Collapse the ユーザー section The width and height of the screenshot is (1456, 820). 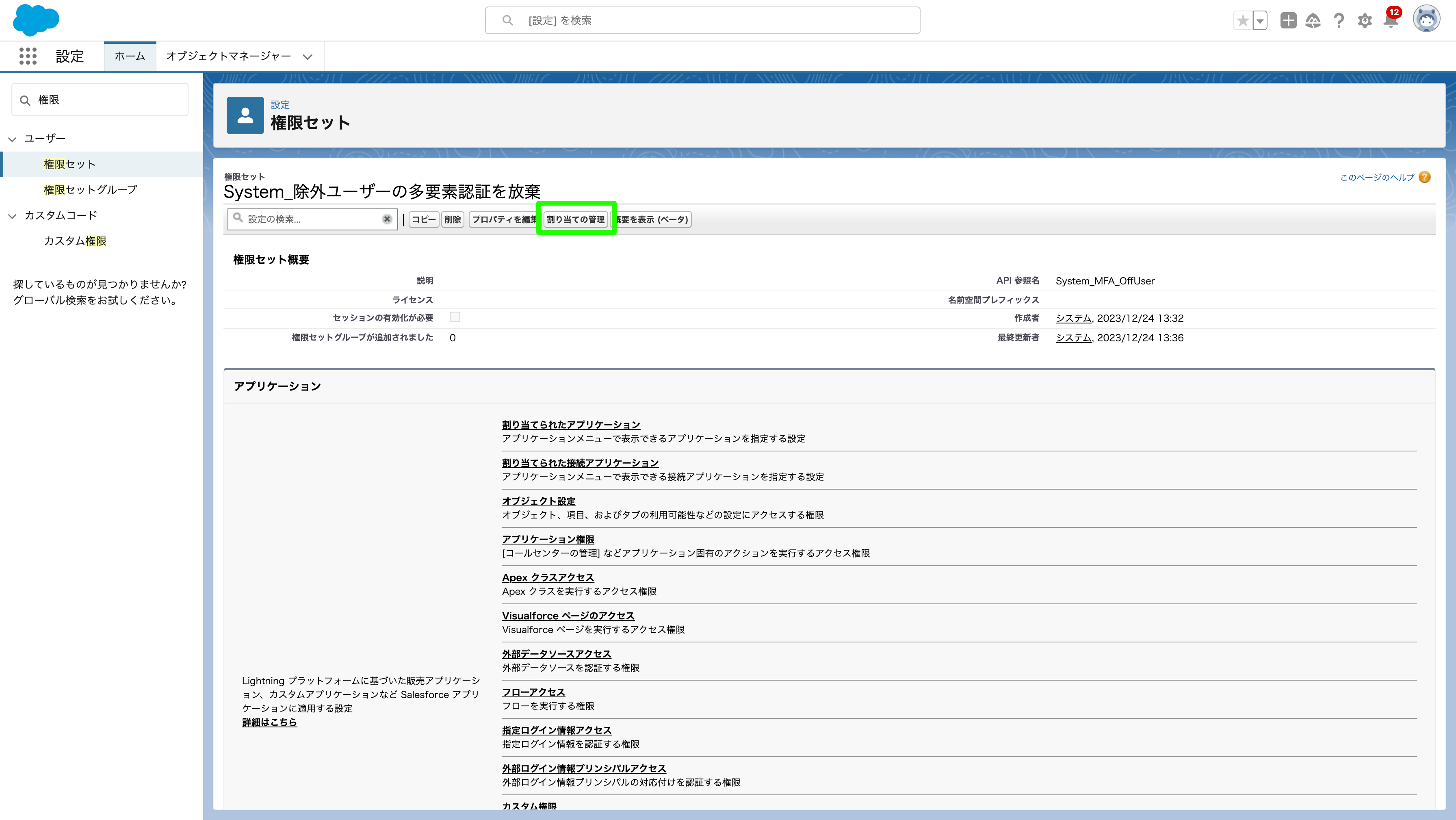click(x=12, y=139)
